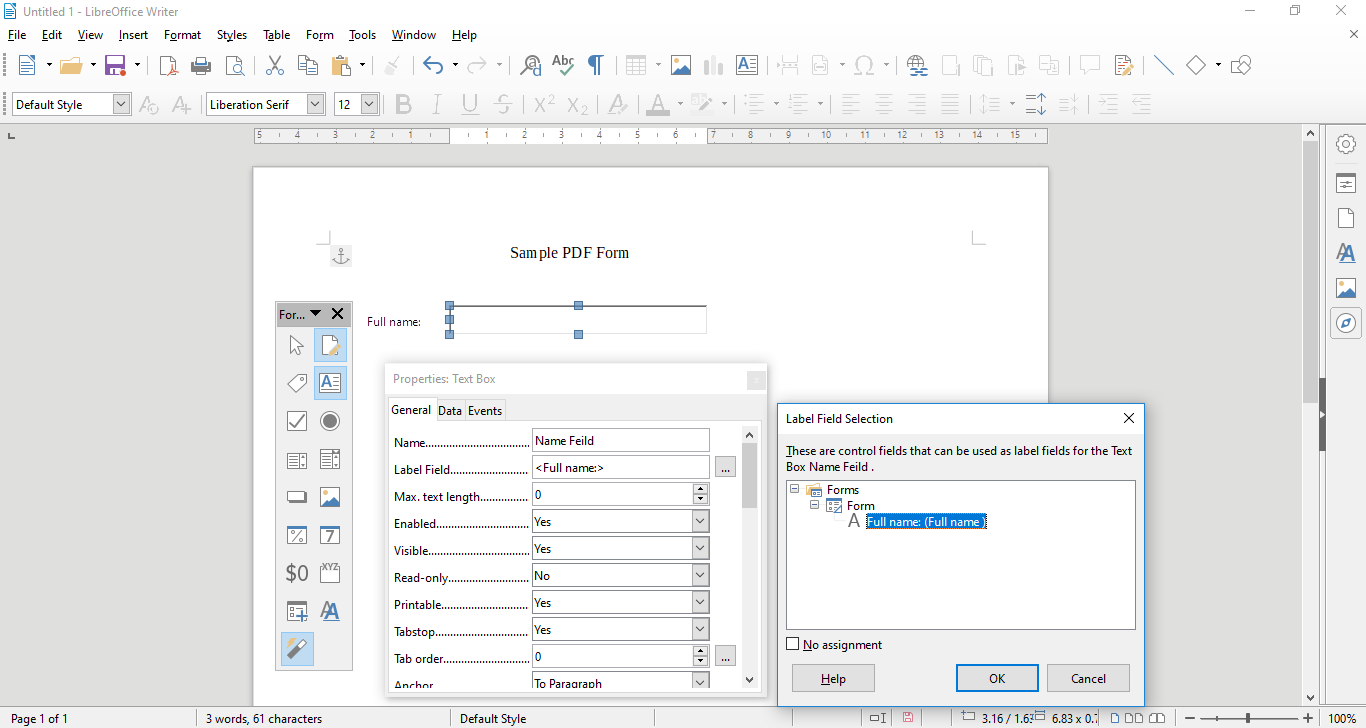Activate the Label form control tool

point(297,382)
